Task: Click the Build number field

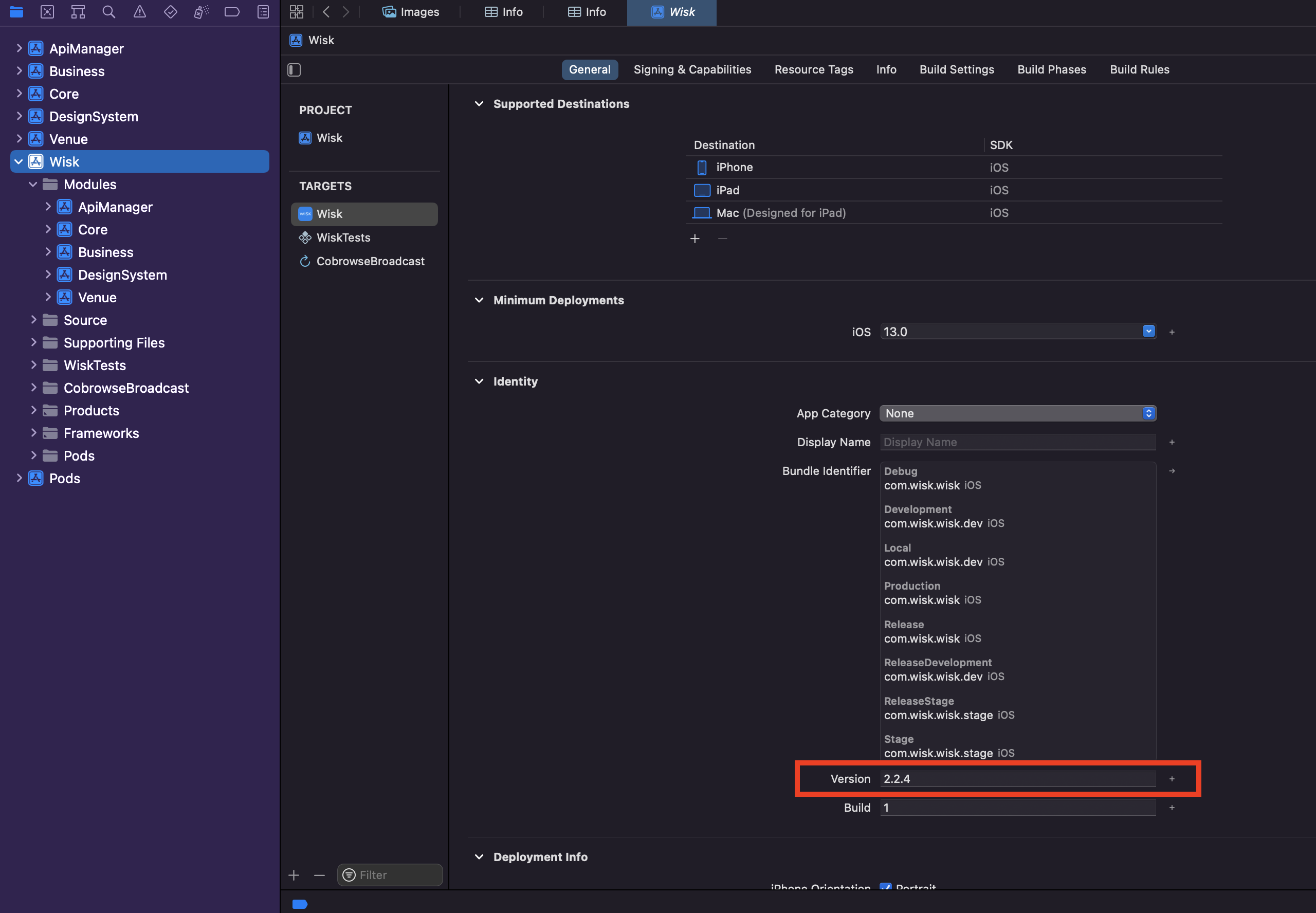Action: (x=1018, y=808)
